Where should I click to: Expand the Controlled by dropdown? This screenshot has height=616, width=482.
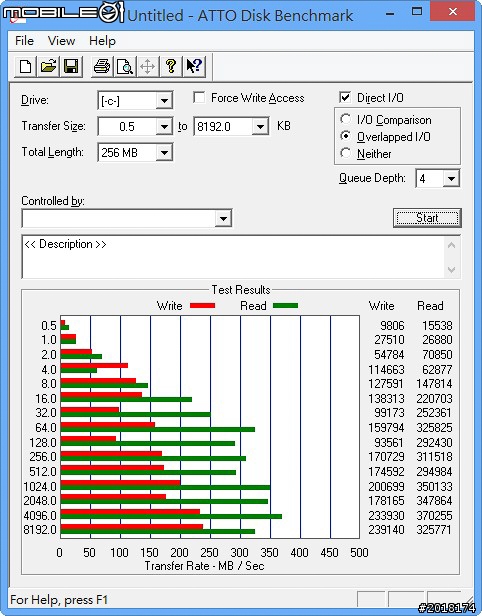[x=223, y=218]
